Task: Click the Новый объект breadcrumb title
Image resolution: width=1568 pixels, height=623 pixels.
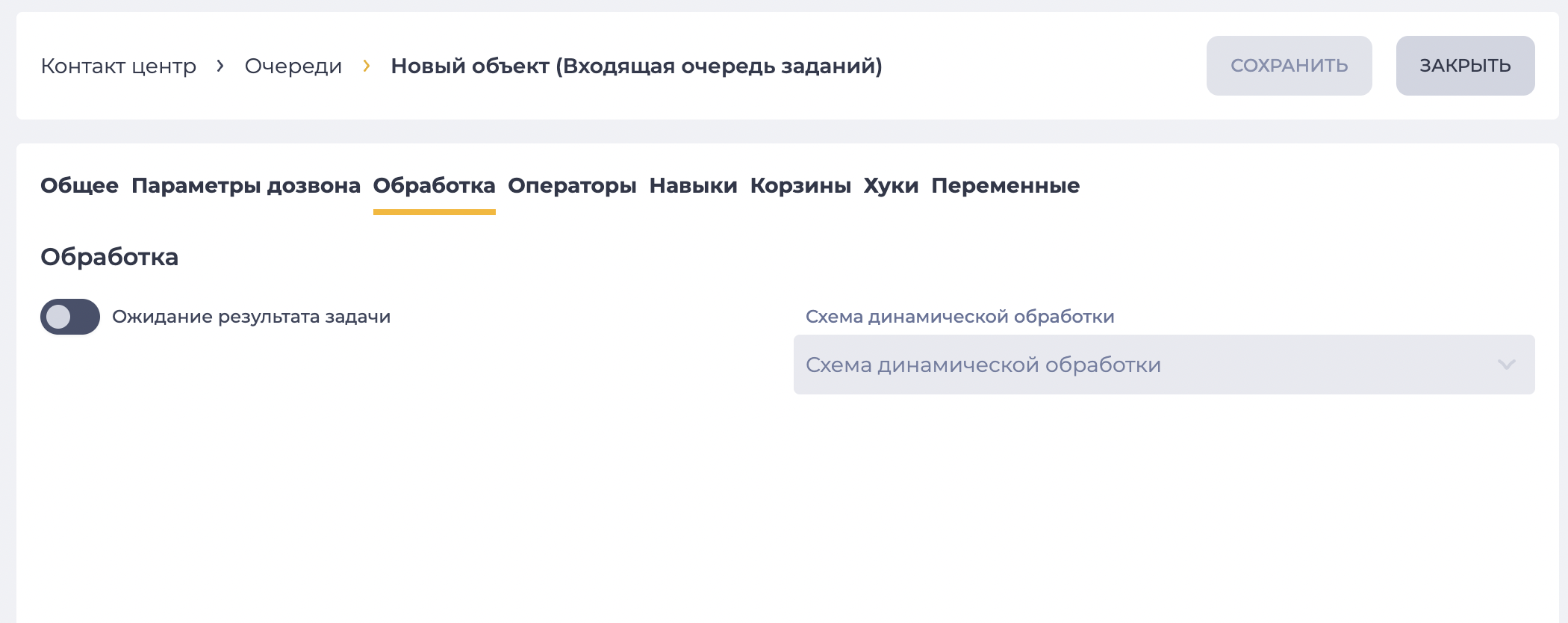Action: point(636,66)
